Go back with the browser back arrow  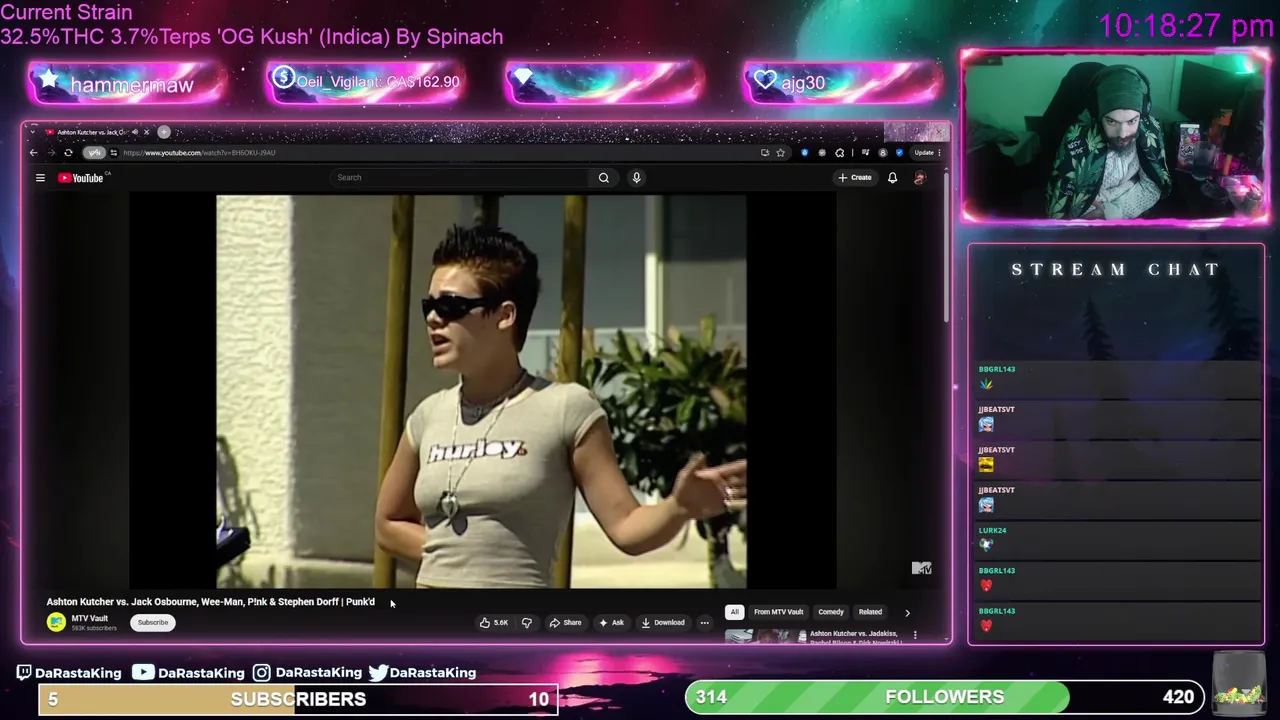[x=33, y=153]
